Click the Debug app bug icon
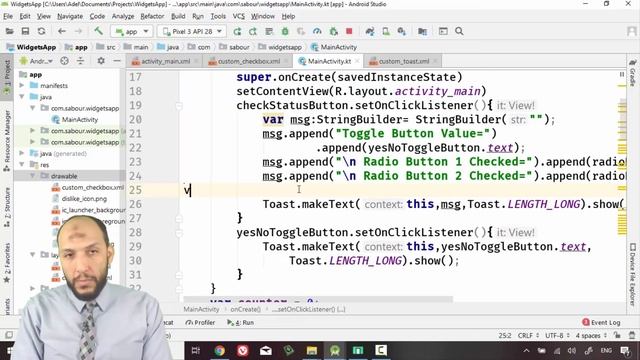This screenshot has height=360, width=640. pyautogui.click(x=285, y=31)
